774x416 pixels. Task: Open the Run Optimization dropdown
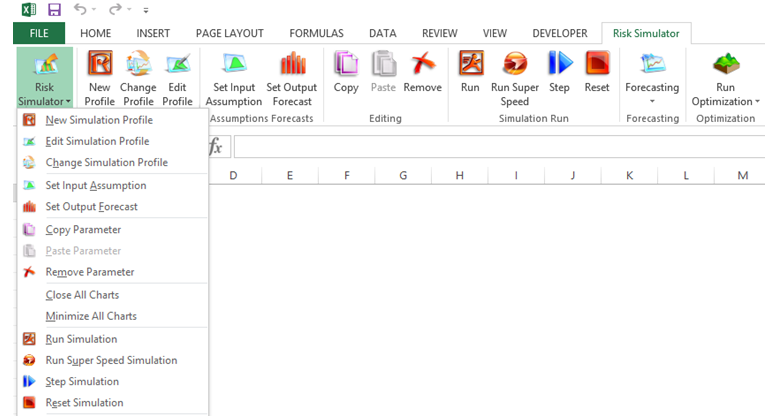click(x=725, y=78)
